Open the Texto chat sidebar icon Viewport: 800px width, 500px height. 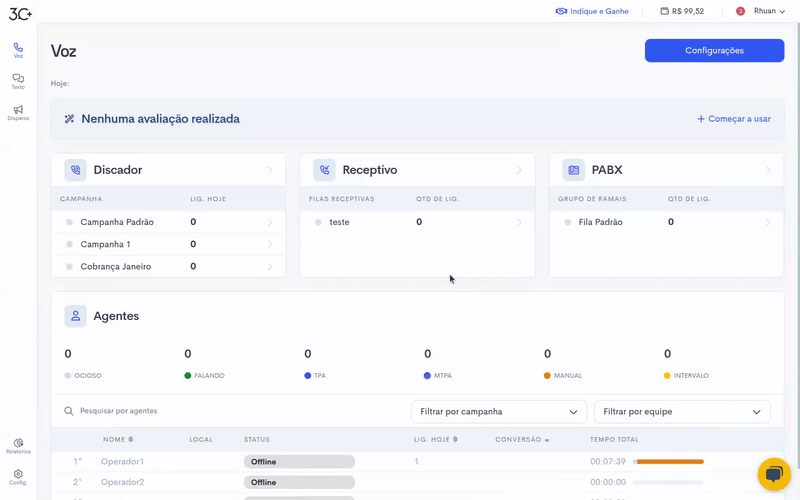click(18, 81)
